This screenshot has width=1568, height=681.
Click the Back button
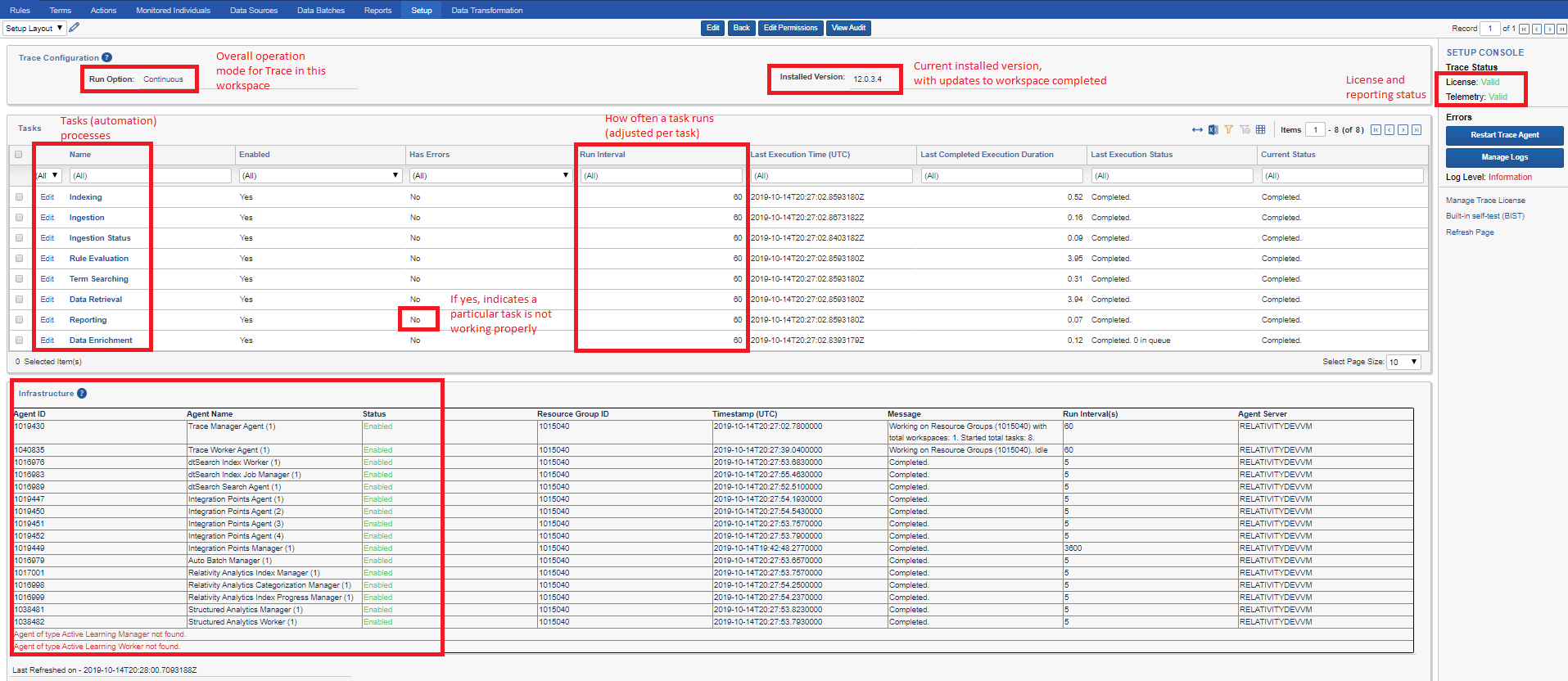[x=742, y=28]
